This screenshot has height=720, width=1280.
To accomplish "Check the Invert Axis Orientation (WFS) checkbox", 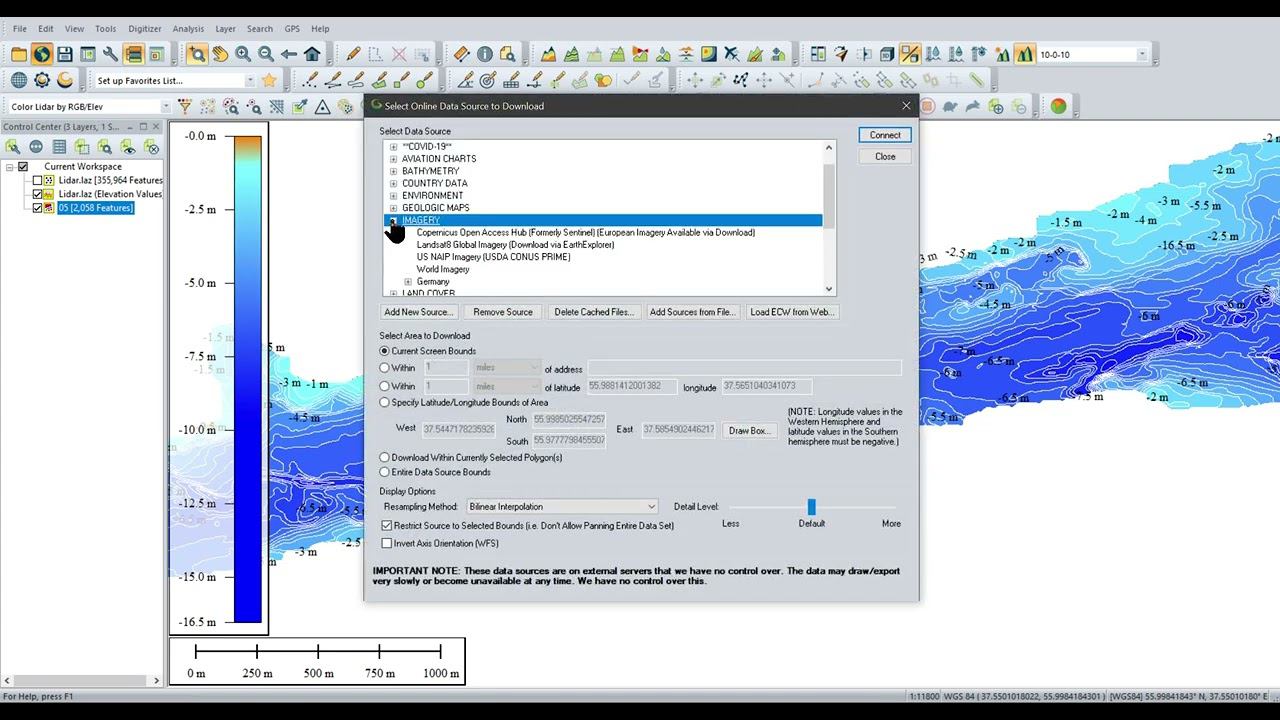I will [x=387, y=543].
